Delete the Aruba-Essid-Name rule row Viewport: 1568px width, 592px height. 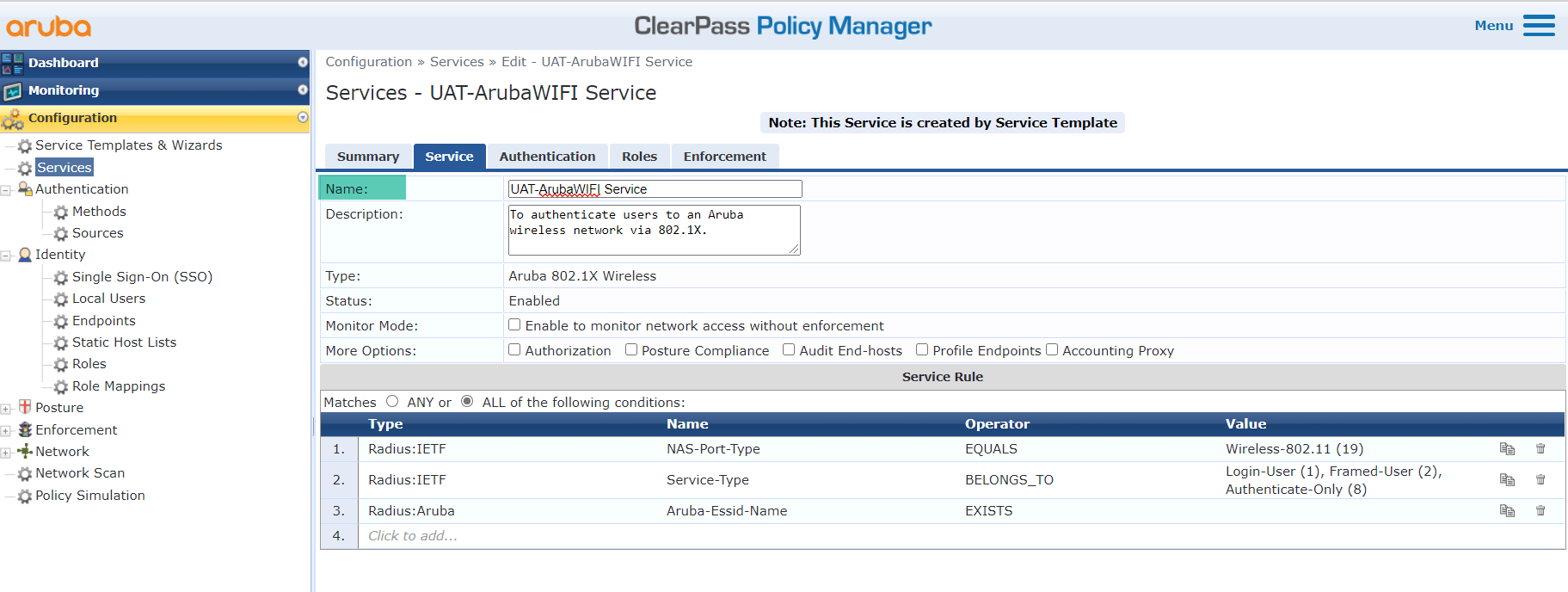coord(1540,510)
